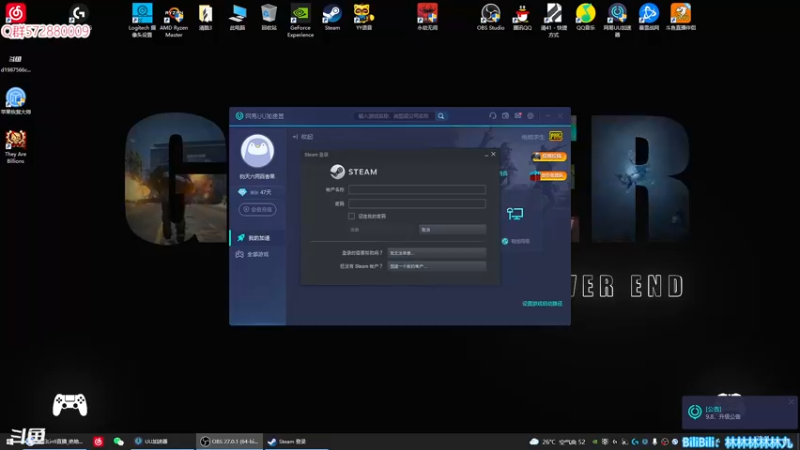
Task: Open the NetEase Cloud Music desktop icon
Action: click(x=15, y=13)
